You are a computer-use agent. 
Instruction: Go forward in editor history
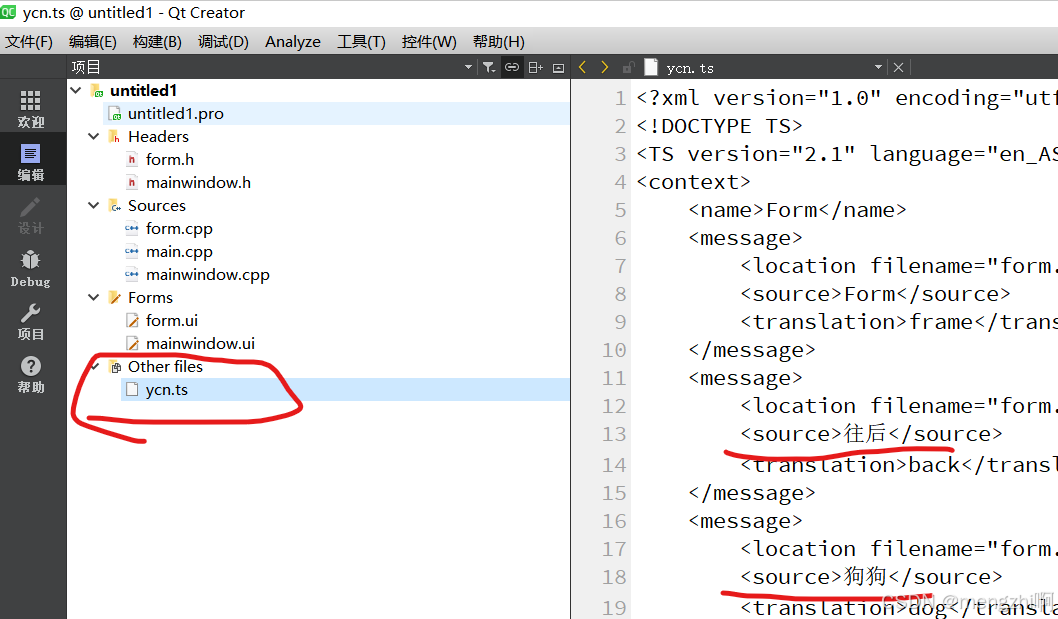[605, 67]
